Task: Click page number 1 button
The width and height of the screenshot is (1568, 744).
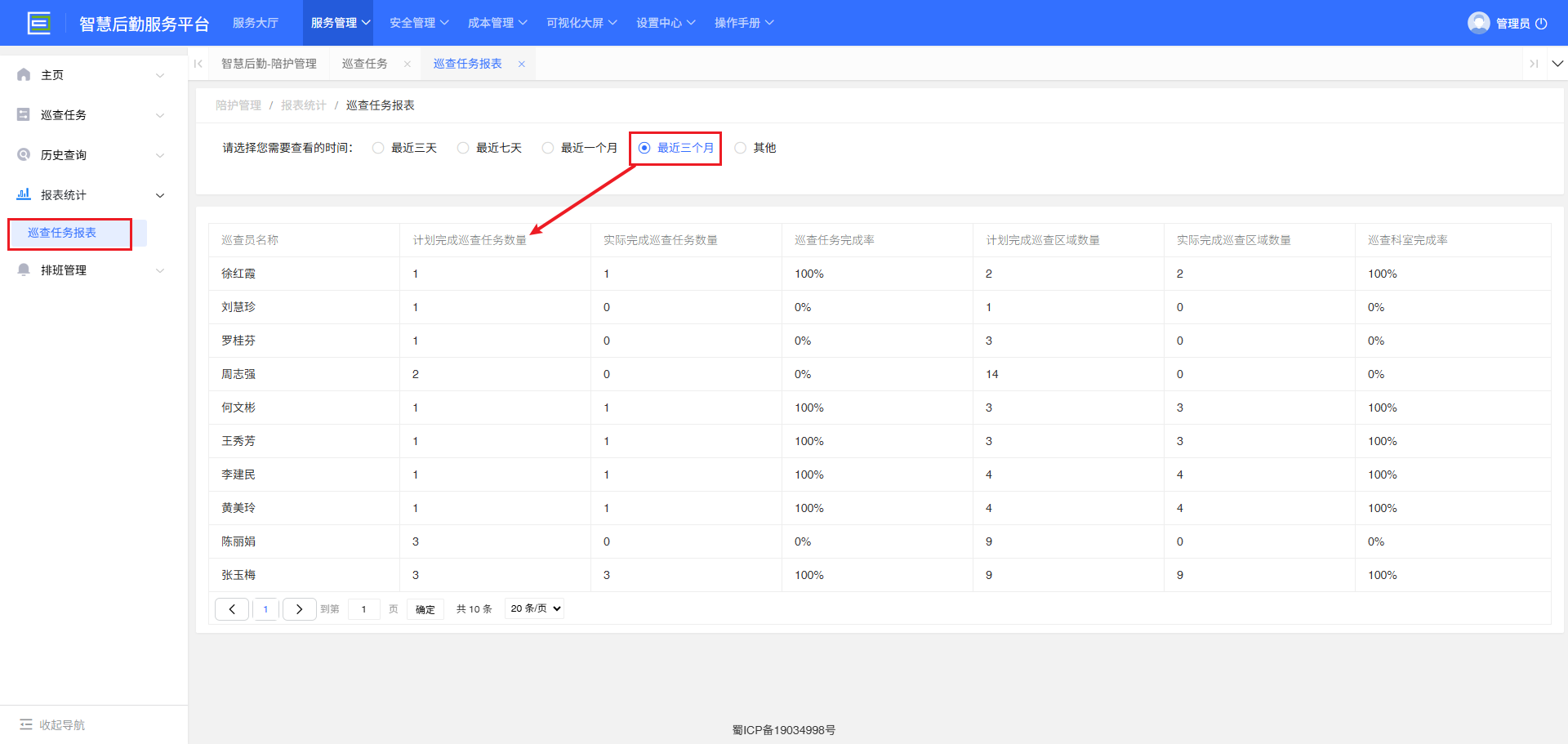Action: click(x=265, y=609)
